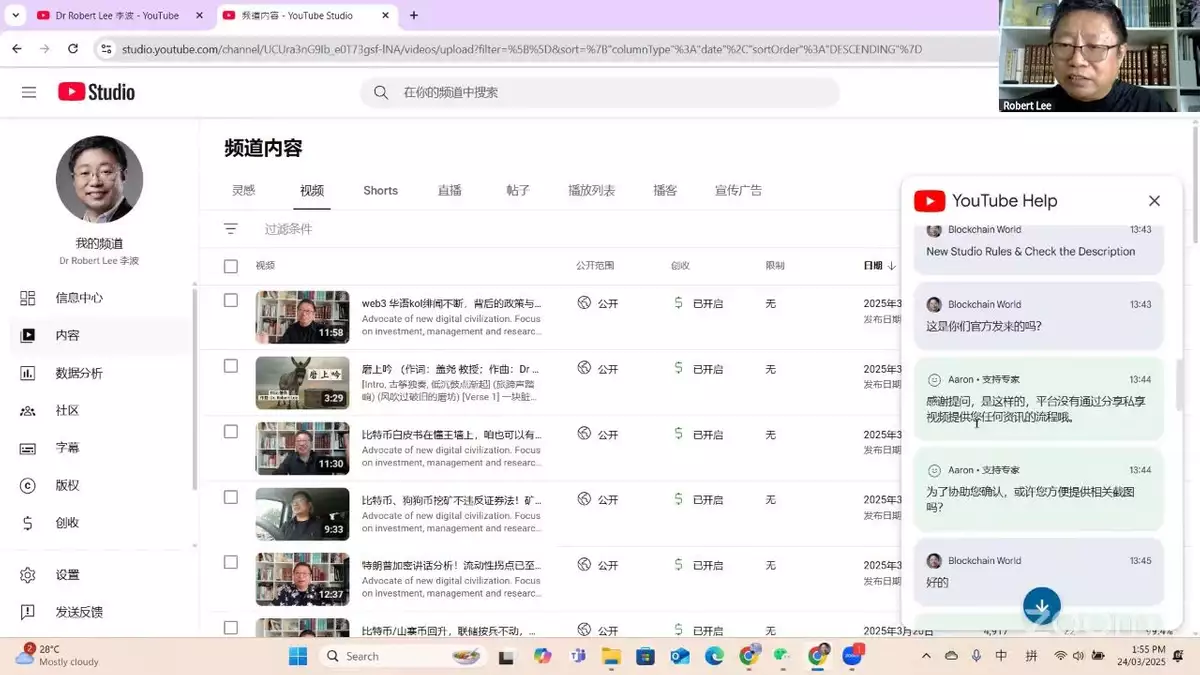1200x675 pixels.
Task: Open the 磨上吟 video title link
Action: pos(452,369)
